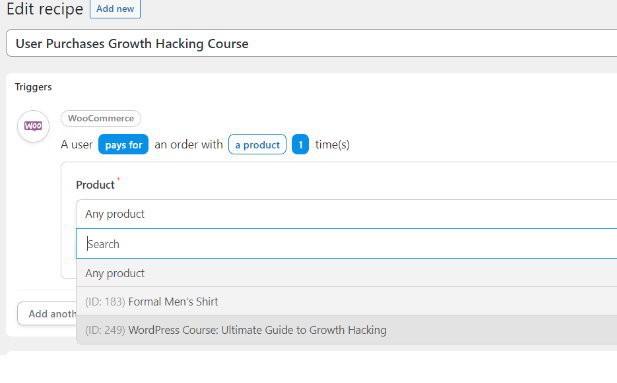The width and height of the screenshot is (617, 383).
Task: Click the WooCommerce integration badge
Action: click(101, 118)
